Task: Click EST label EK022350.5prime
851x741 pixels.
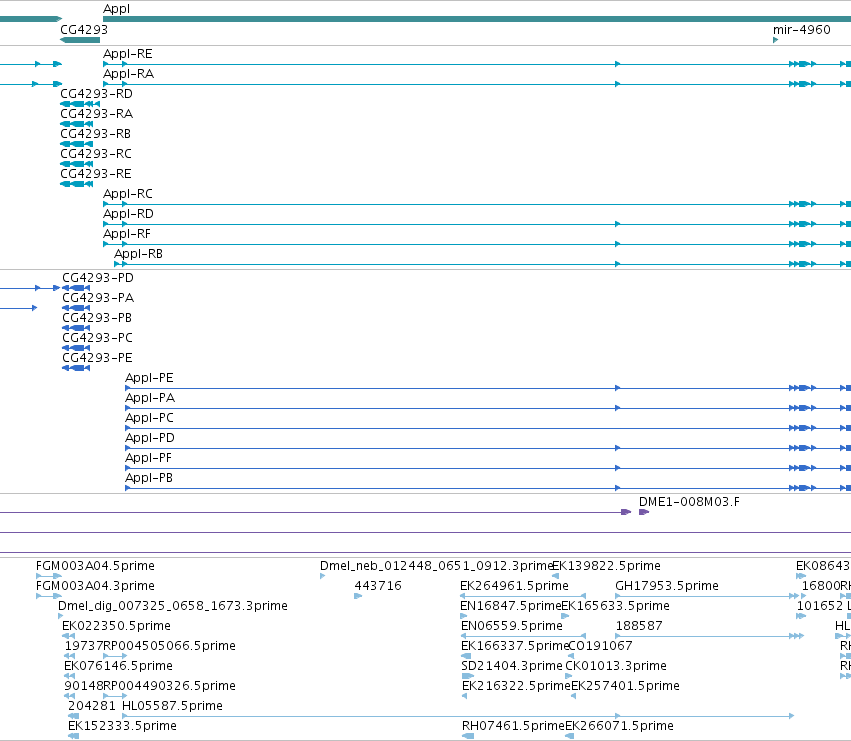Action: pos(116,626)
